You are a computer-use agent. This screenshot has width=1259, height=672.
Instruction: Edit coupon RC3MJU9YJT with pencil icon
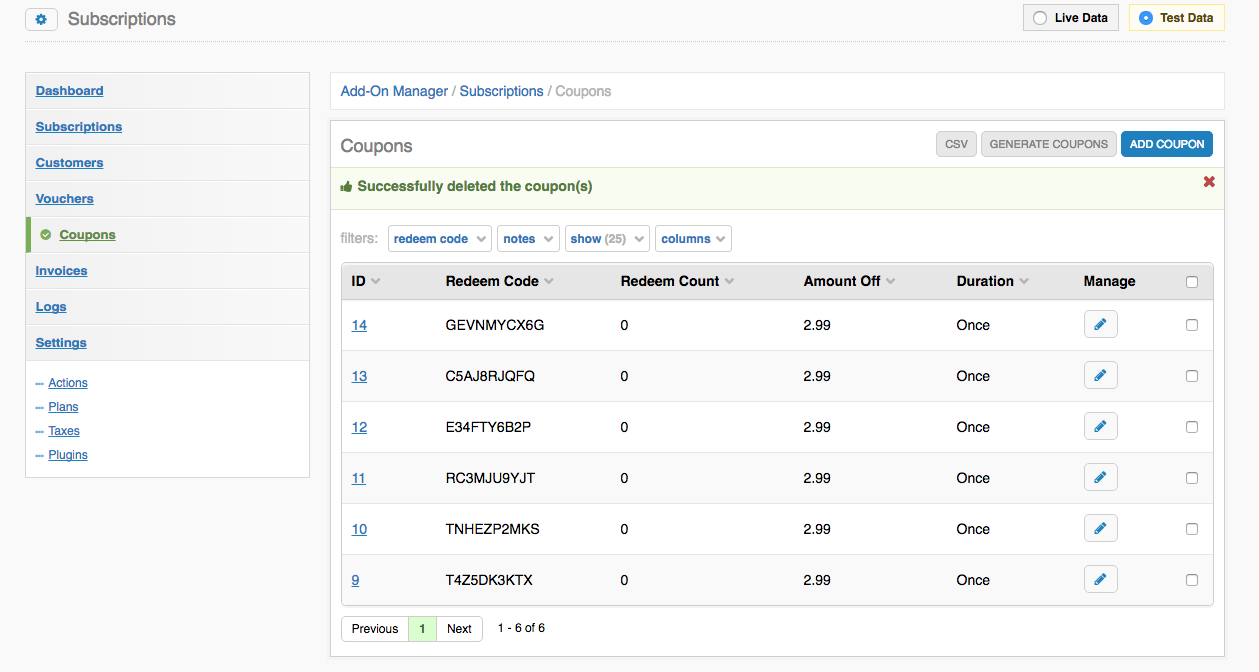pyautogui.click(x=1100, y=477)
